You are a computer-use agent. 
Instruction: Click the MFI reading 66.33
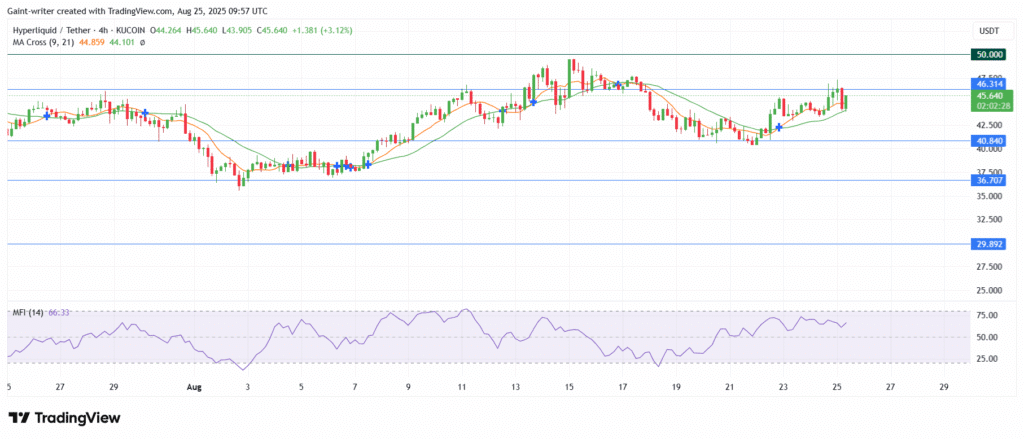pos(57,313)
